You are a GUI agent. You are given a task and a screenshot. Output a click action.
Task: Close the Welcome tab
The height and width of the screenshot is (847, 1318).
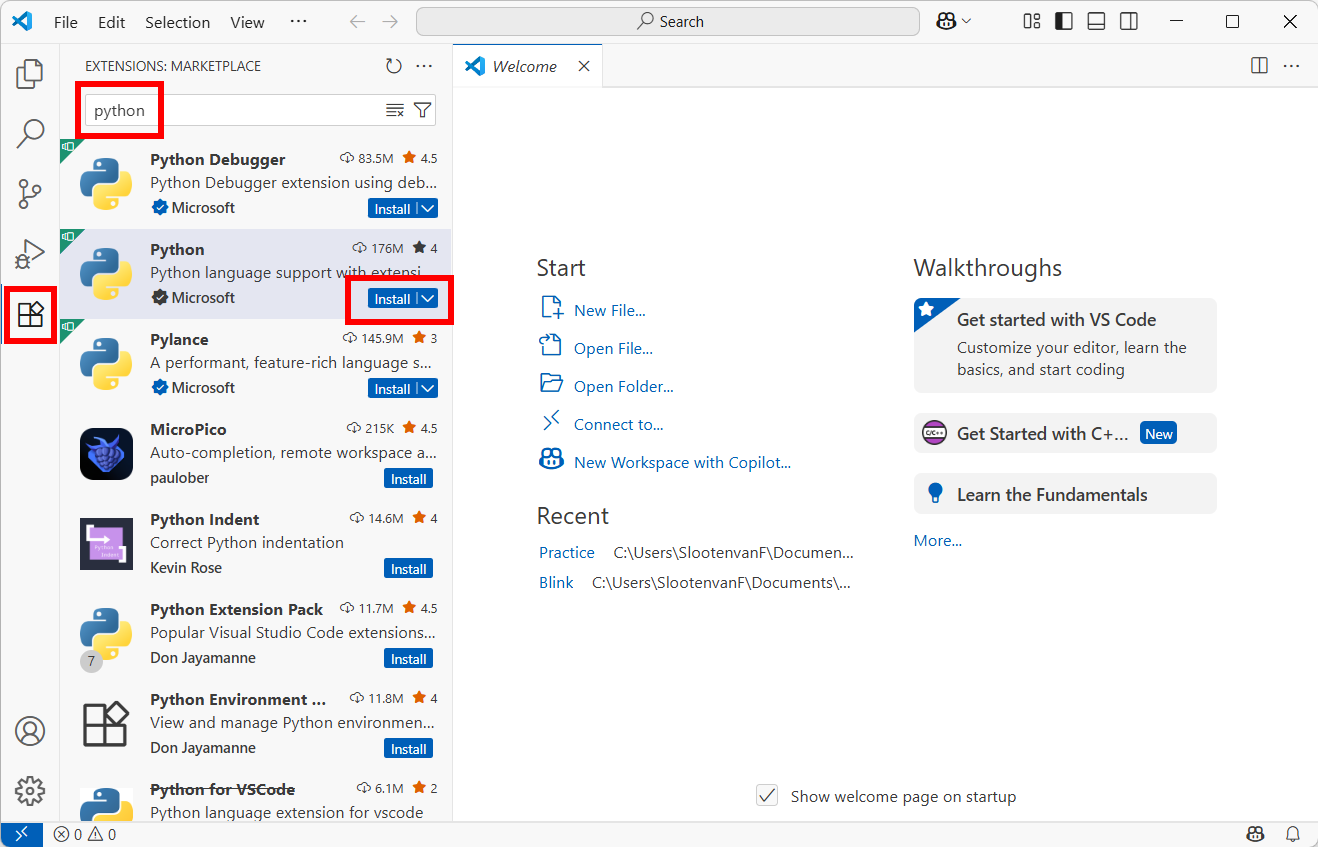[x=584, y=66]
